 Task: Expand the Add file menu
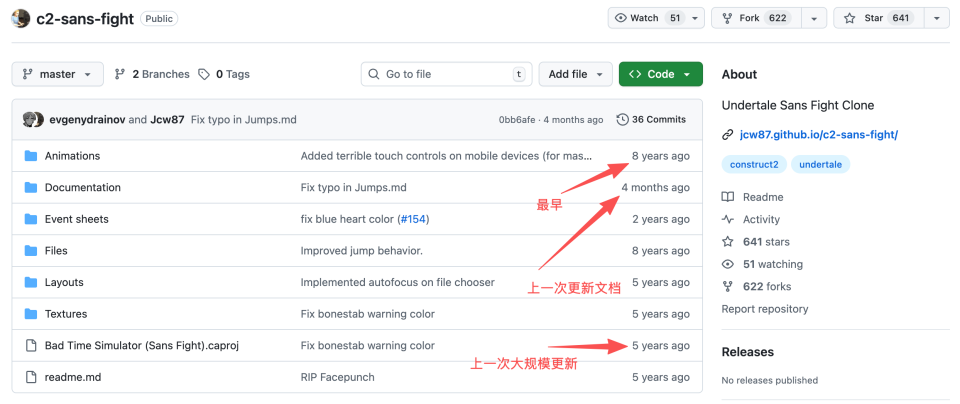pos(575,74)
